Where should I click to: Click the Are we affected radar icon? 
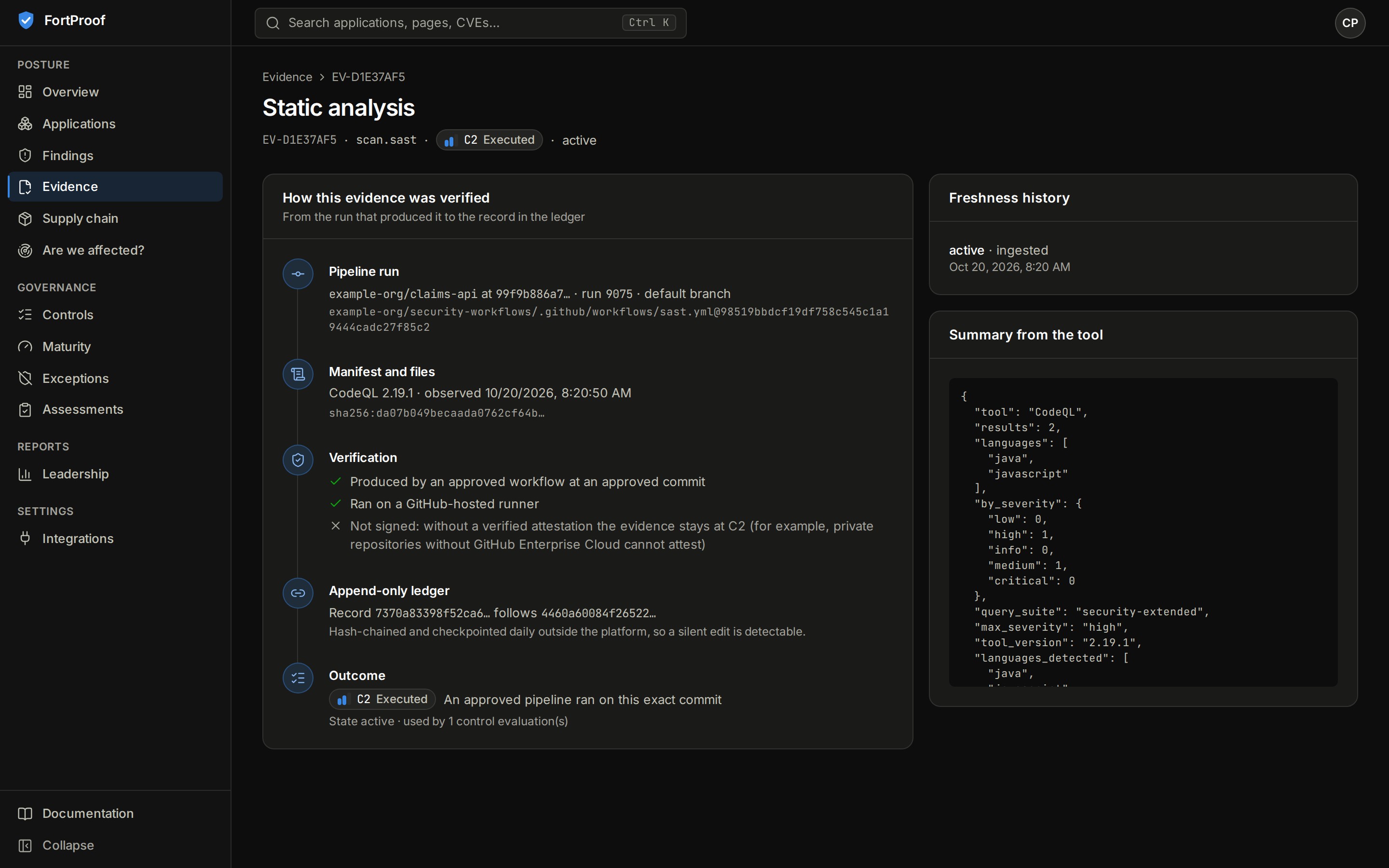pos(25,250)
